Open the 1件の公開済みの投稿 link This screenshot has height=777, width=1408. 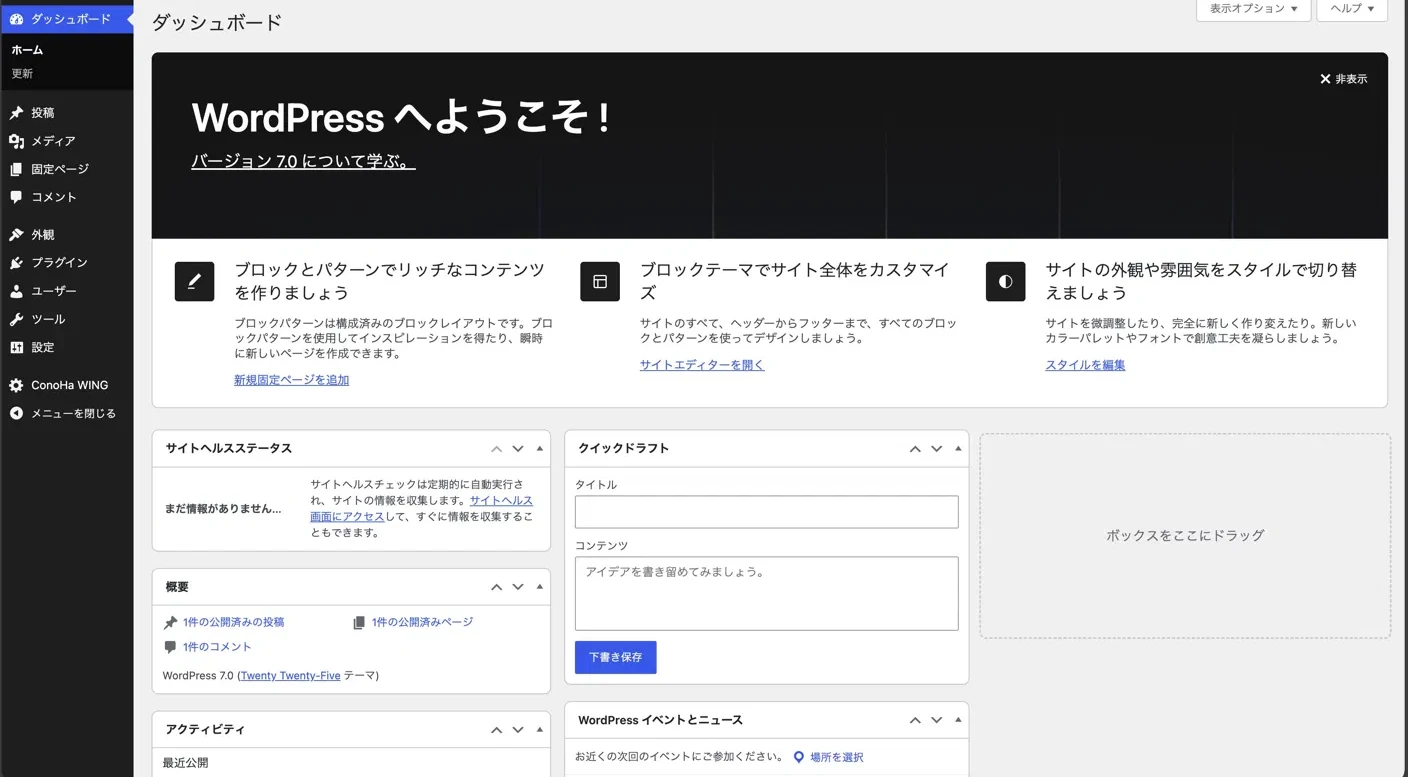(x=233, y=622)
